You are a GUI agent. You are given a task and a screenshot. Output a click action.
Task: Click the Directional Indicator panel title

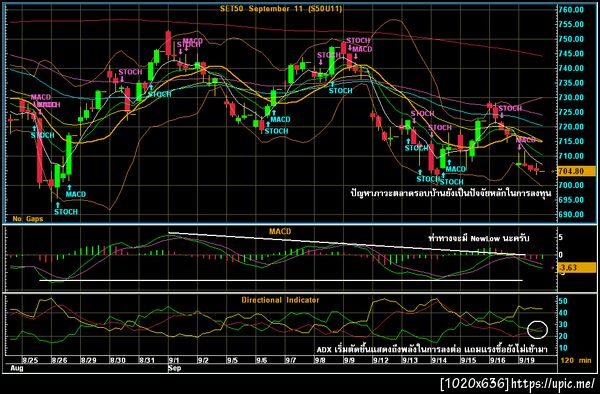tap(280, 300)
